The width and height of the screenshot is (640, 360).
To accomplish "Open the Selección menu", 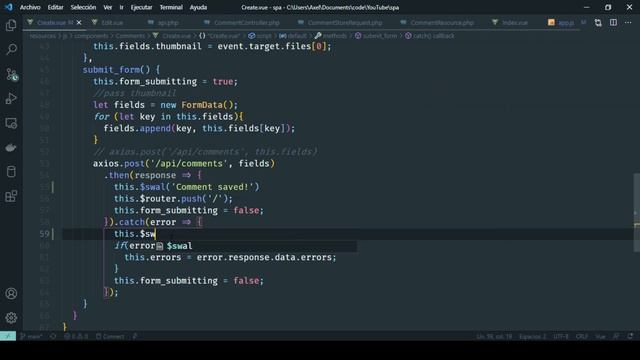I will 83,7.
